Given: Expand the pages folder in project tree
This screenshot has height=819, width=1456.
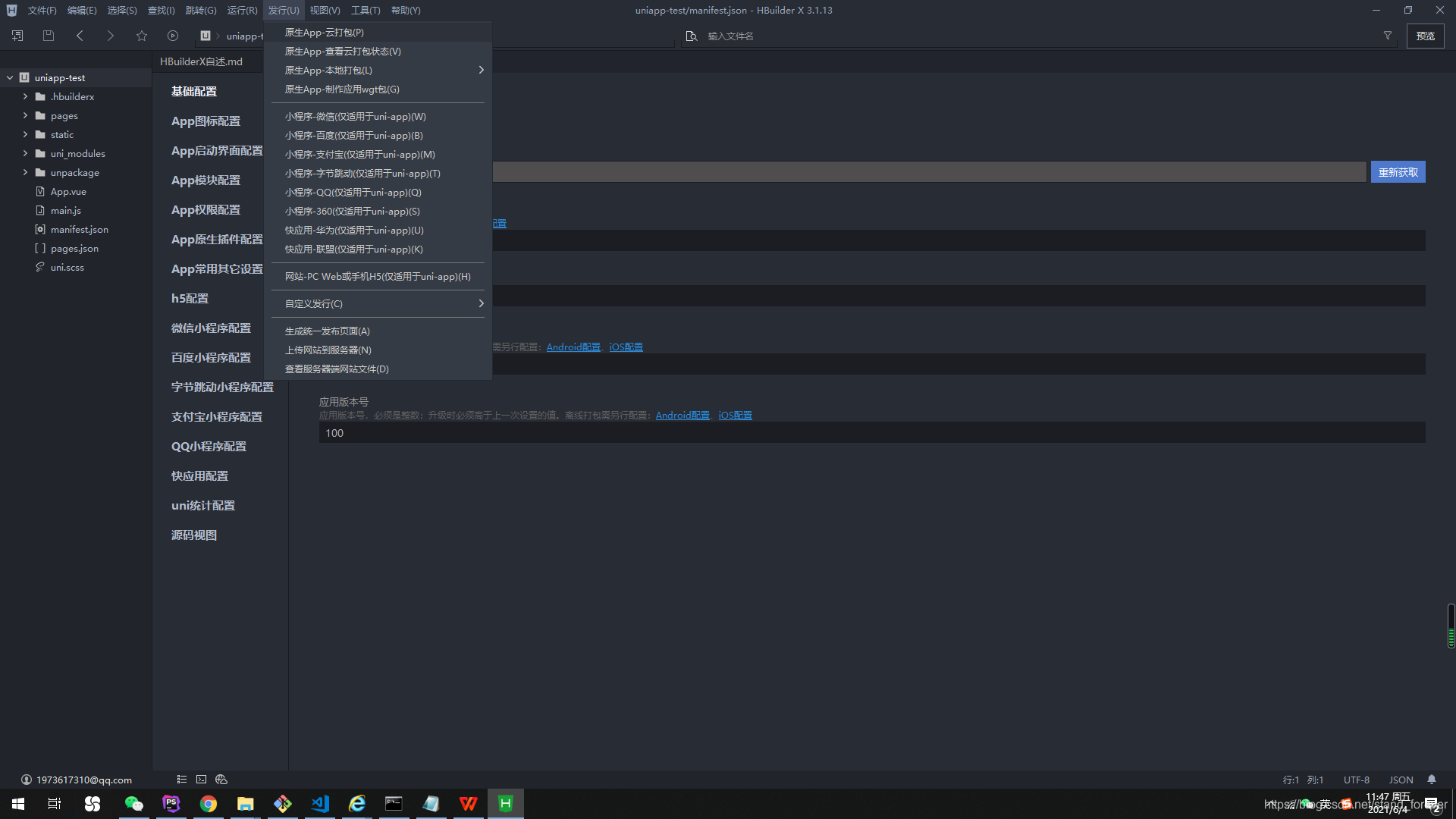Looking at the screenshot, I should 25,115.
